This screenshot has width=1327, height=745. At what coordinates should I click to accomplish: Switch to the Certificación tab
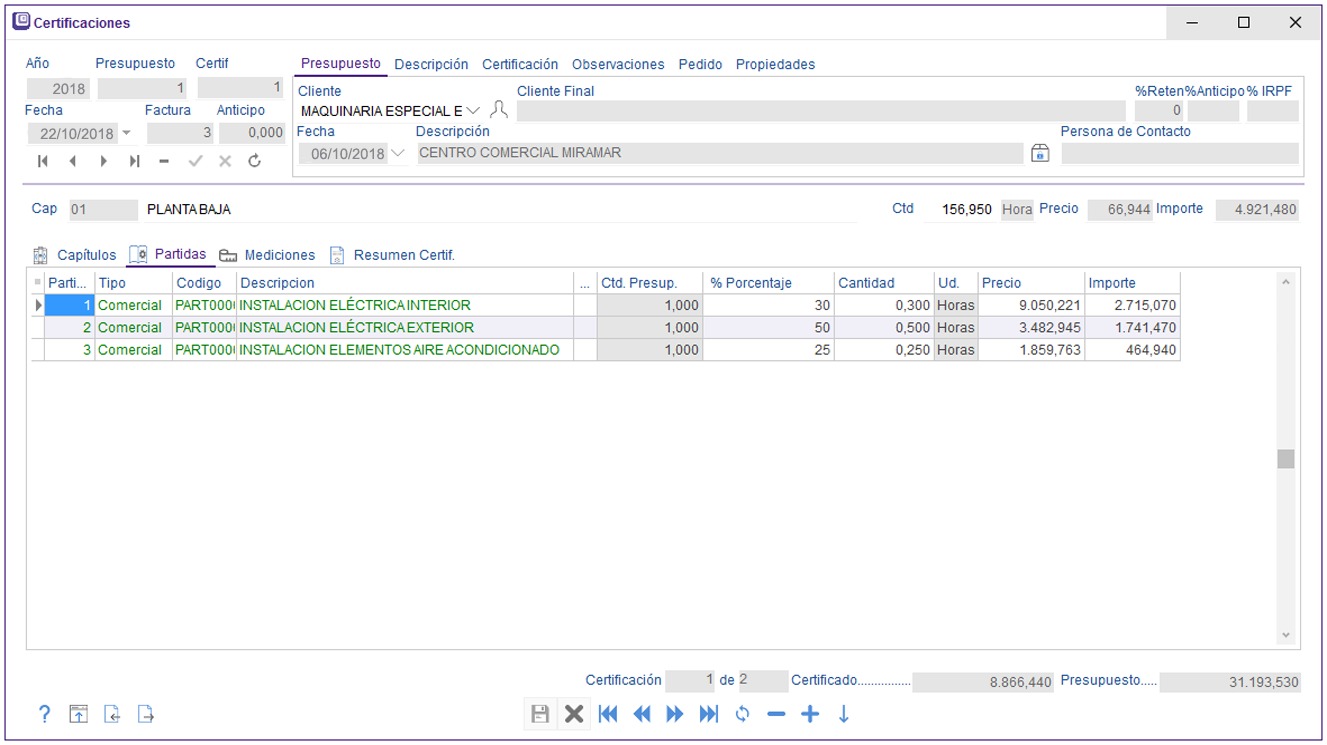coord(520,64)
